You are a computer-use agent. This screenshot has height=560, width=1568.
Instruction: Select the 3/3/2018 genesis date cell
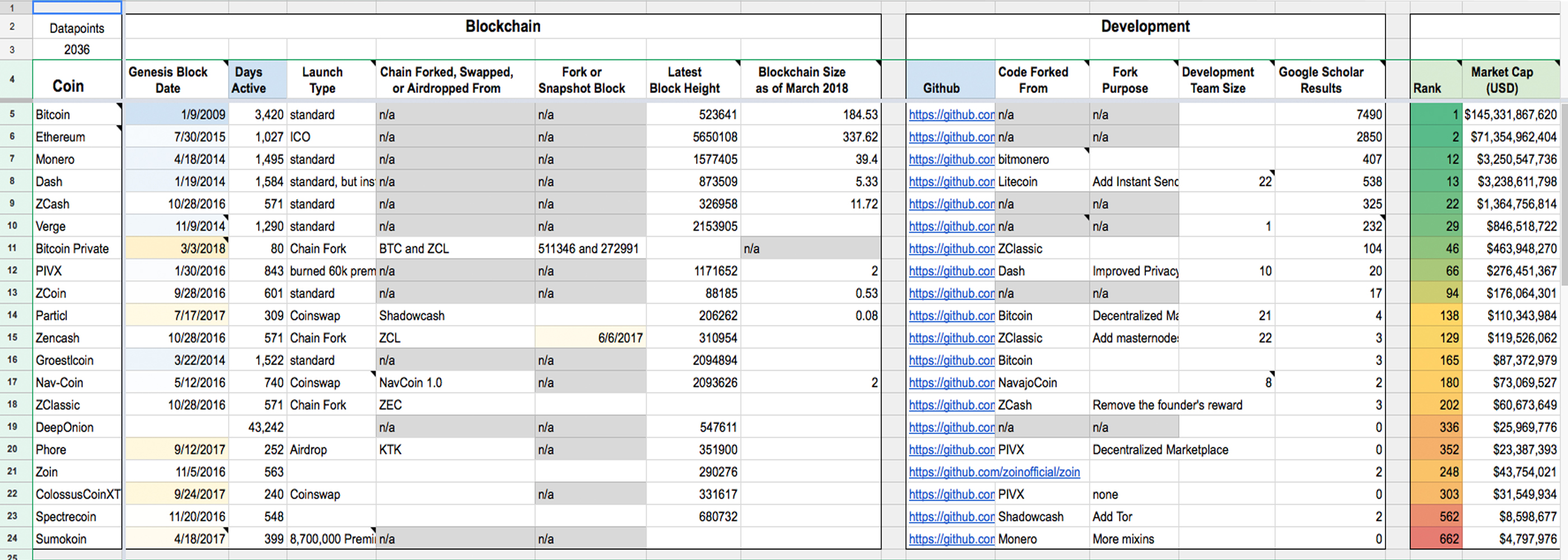(x=176, y=248)
